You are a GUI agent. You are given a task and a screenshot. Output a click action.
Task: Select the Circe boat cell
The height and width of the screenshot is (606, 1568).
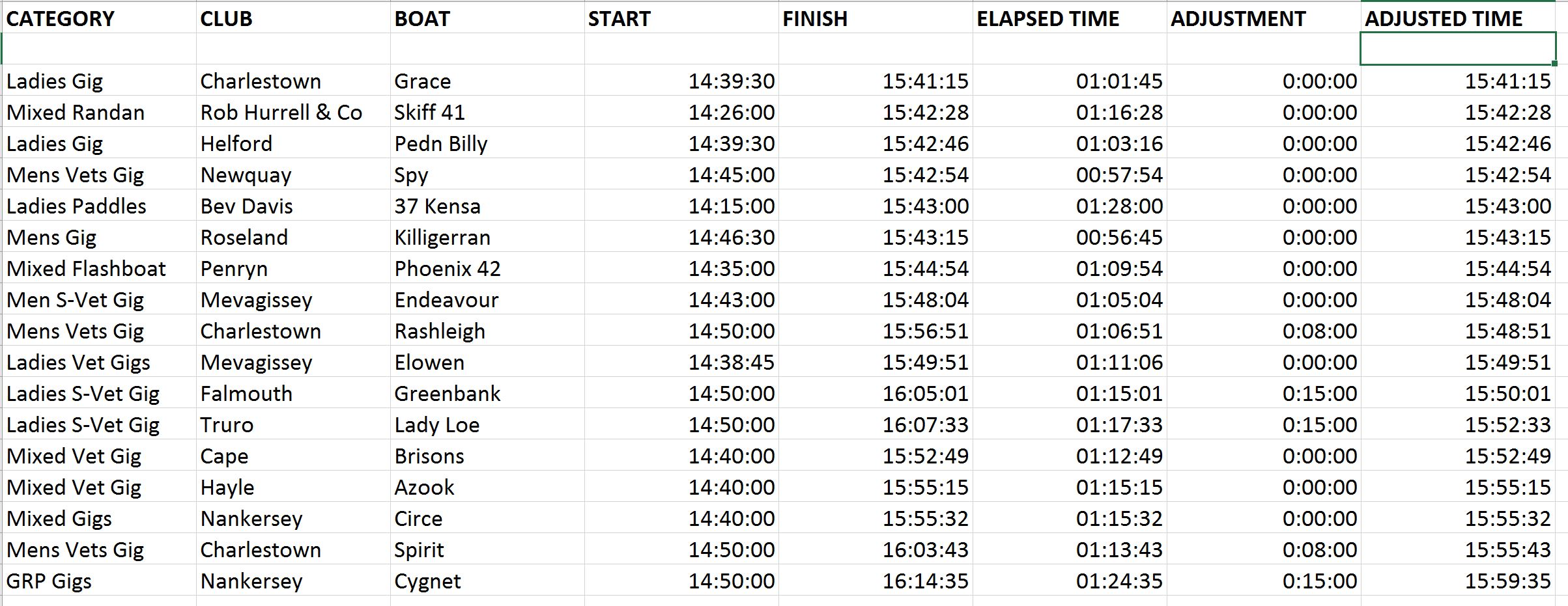[487, 518]
